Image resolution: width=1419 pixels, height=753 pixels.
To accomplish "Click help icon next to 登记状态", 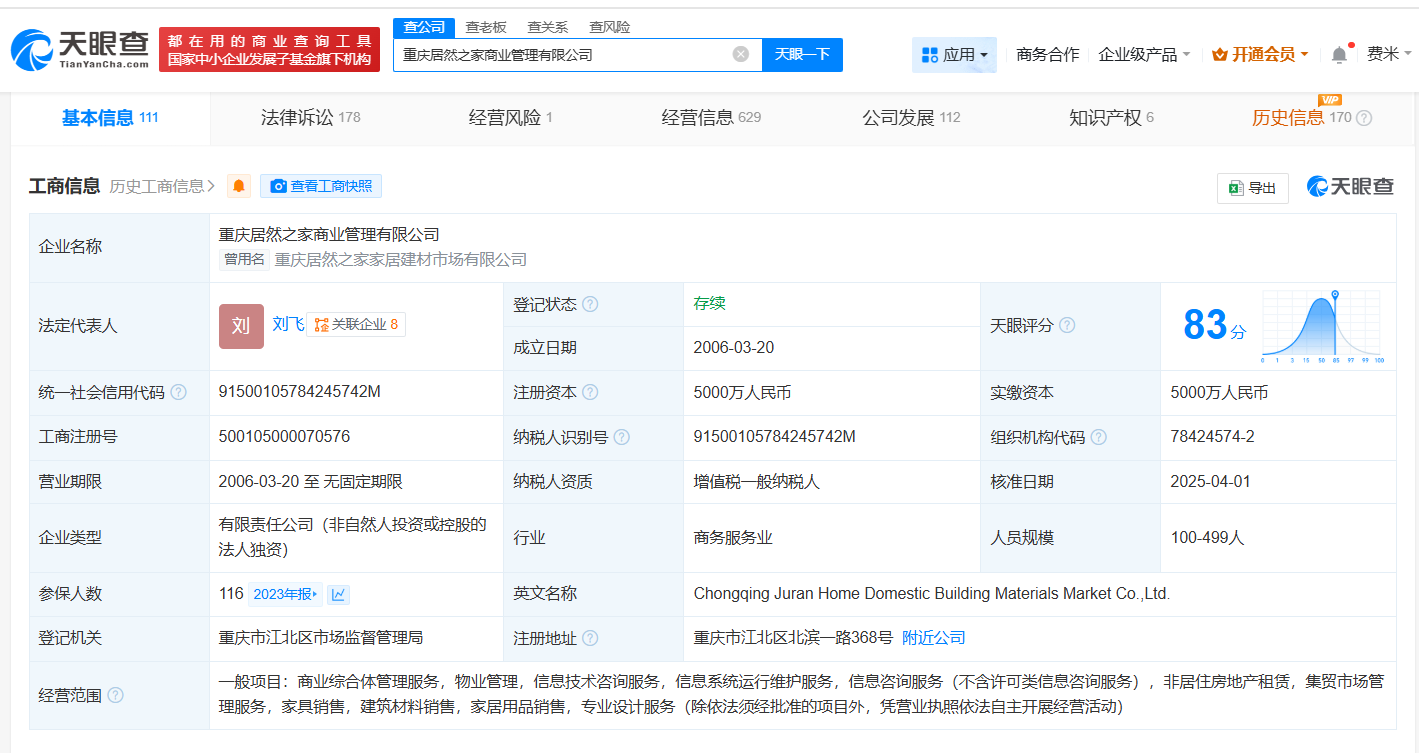I will click(x=590, y=304).
